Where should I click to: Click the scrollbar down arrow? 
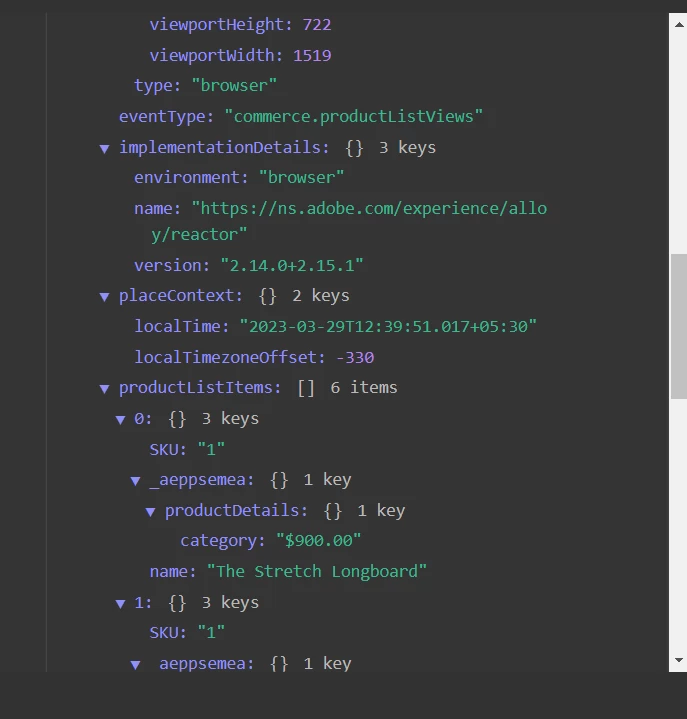click(679, 660)
